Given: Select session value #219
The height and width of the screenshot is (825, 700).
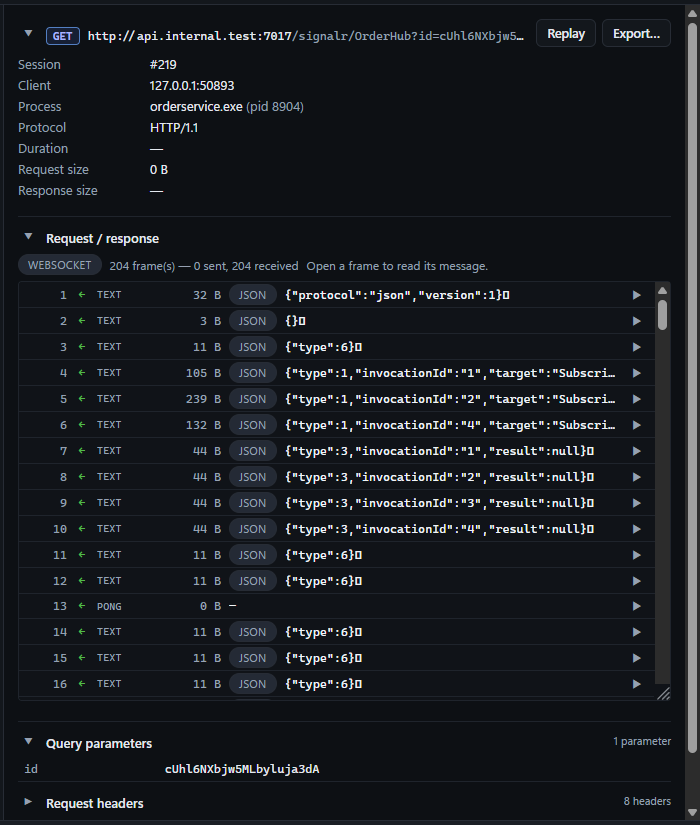Looking at the screenshot, I should (163, 65).
